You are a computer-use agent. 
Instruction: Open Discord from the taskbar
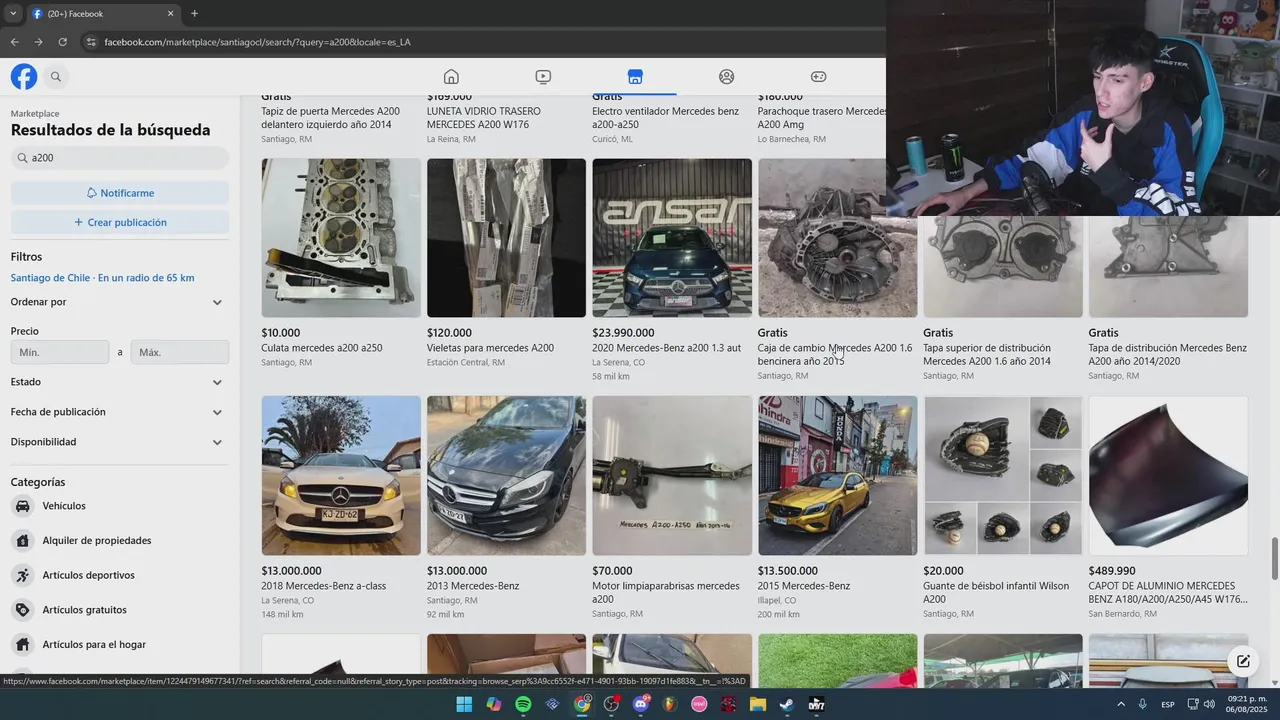[x=641, y=705]
